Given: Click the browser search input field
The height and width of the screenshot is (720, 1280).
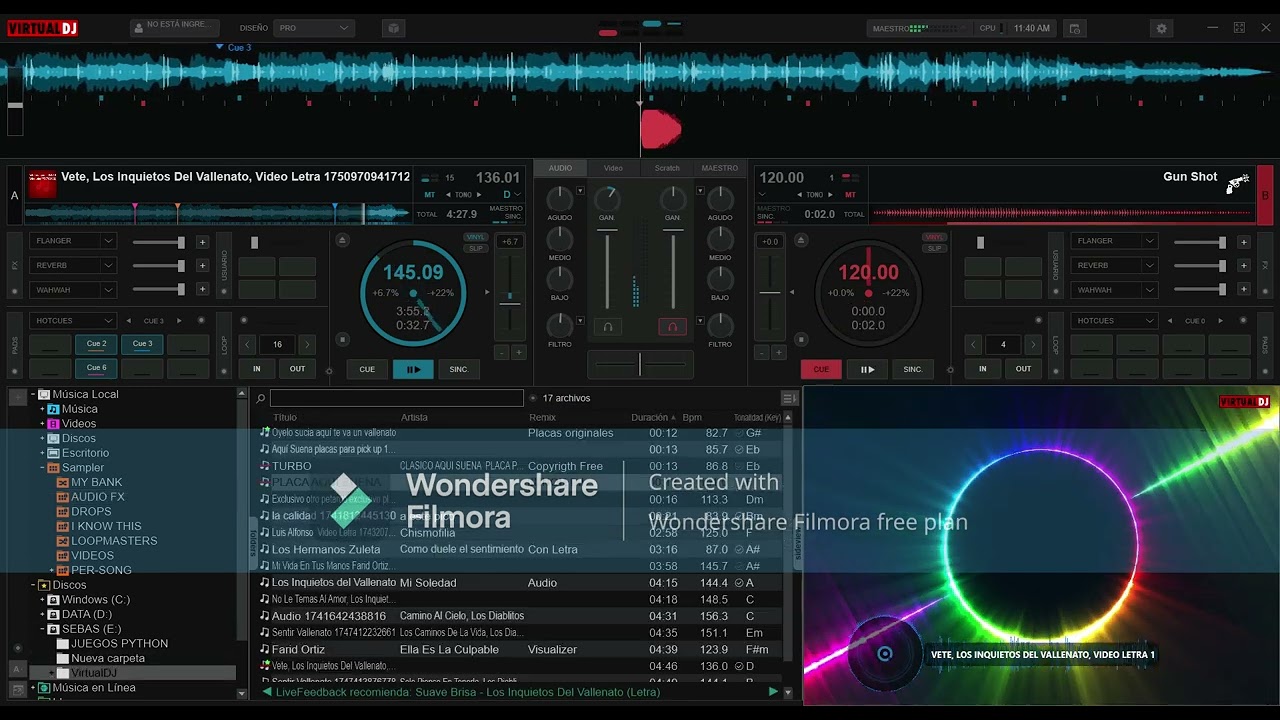Looking at the screenshot, I should coord(397,398).
